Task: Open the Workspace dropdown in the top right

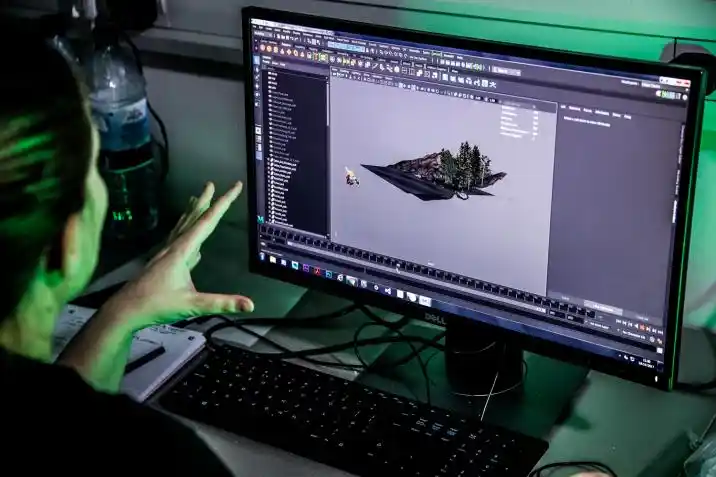Action: point(652,85)
